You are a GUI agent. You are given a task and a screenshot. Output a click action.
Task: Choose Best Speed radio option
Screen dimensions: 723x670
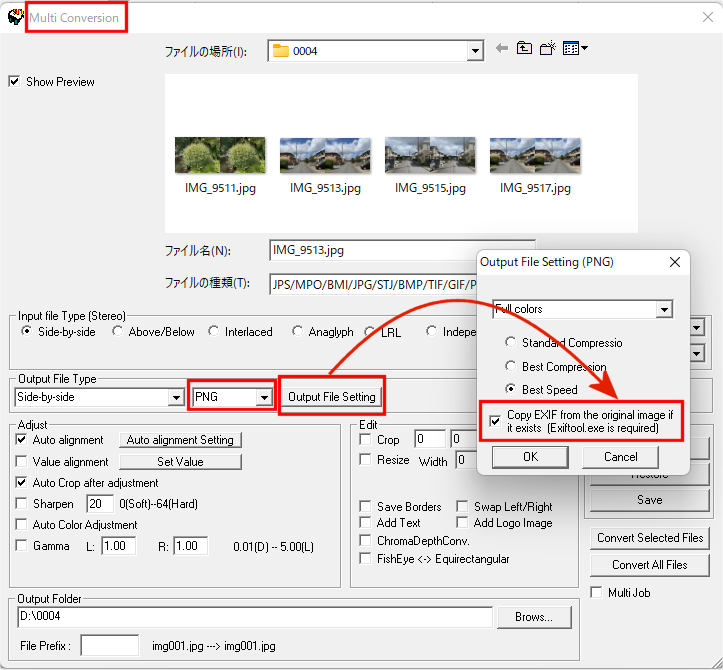pyautogui.click(x=510, y=389)
